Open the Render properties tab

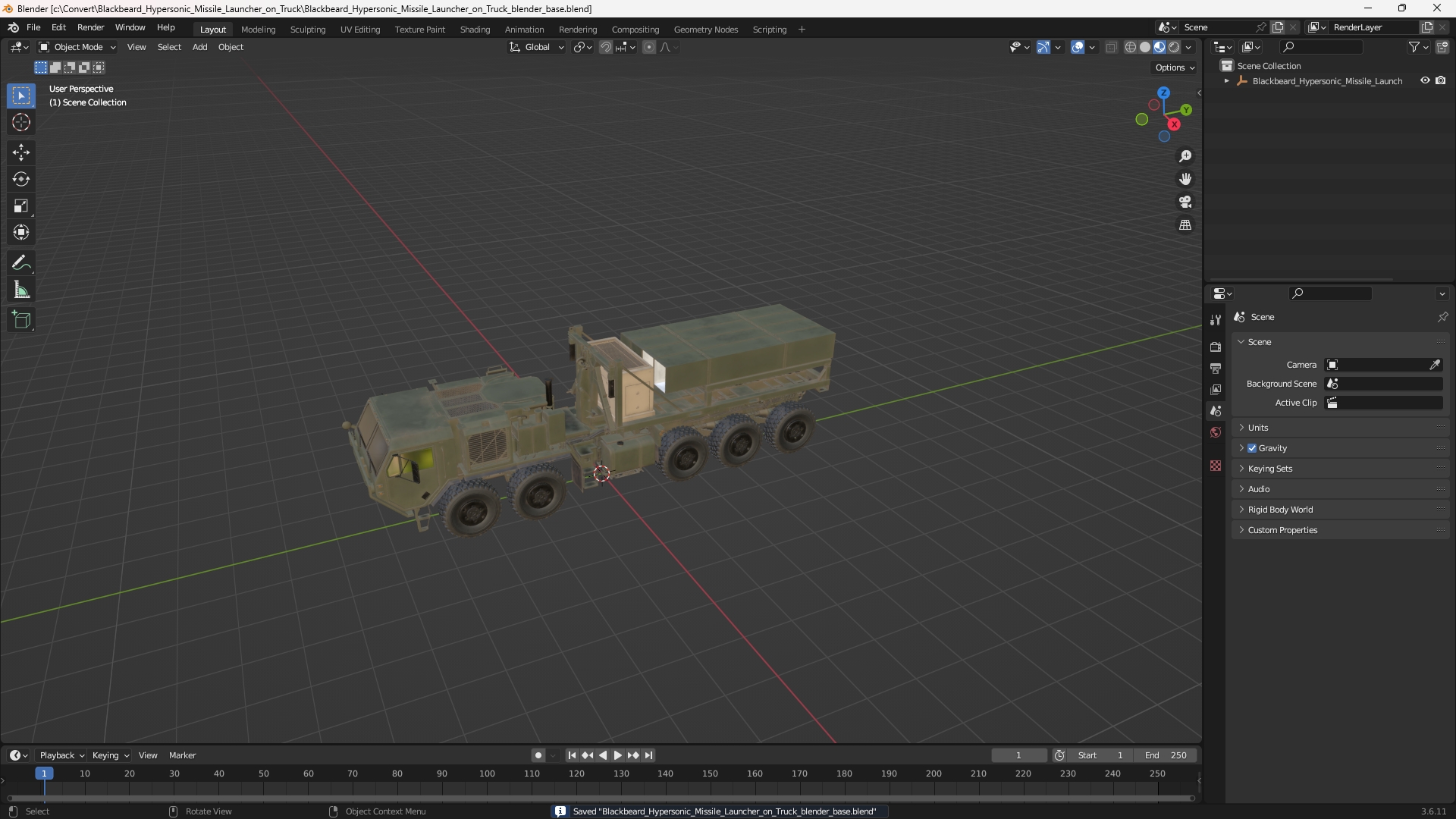click(x=1216, y=347)
